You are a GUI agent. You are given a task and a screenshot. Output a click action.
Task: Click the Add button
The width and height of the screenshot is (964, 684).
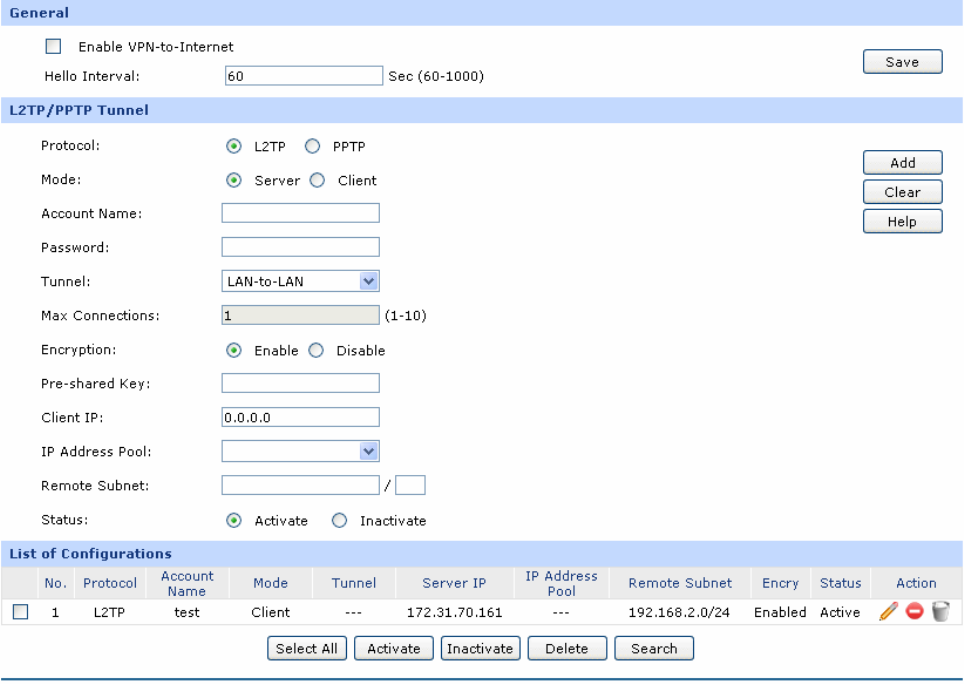(x=902, y=163)
